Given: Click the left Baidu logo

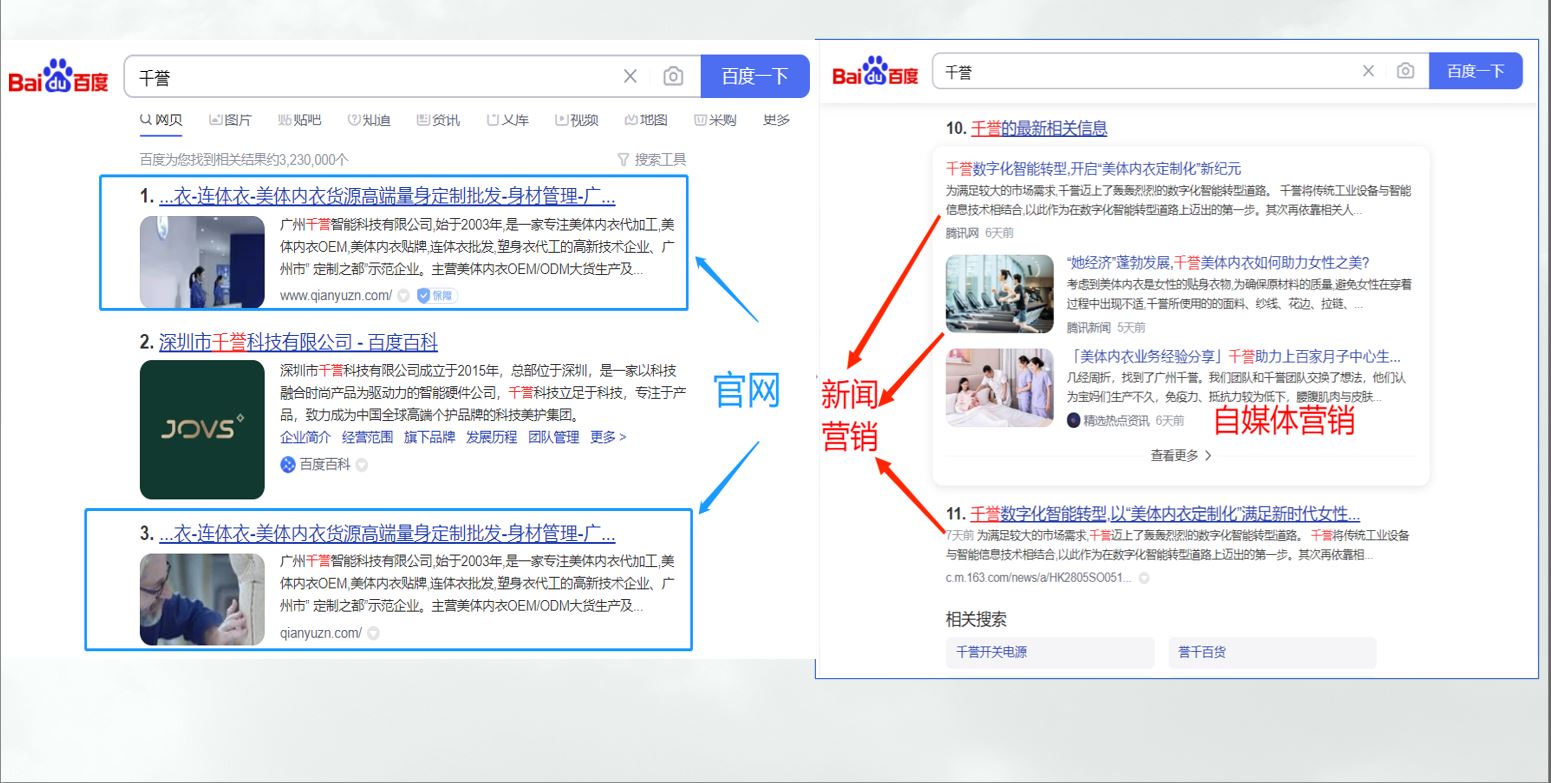Looking at the screenshot, I should pyautogui.click(x=58, y=77).
